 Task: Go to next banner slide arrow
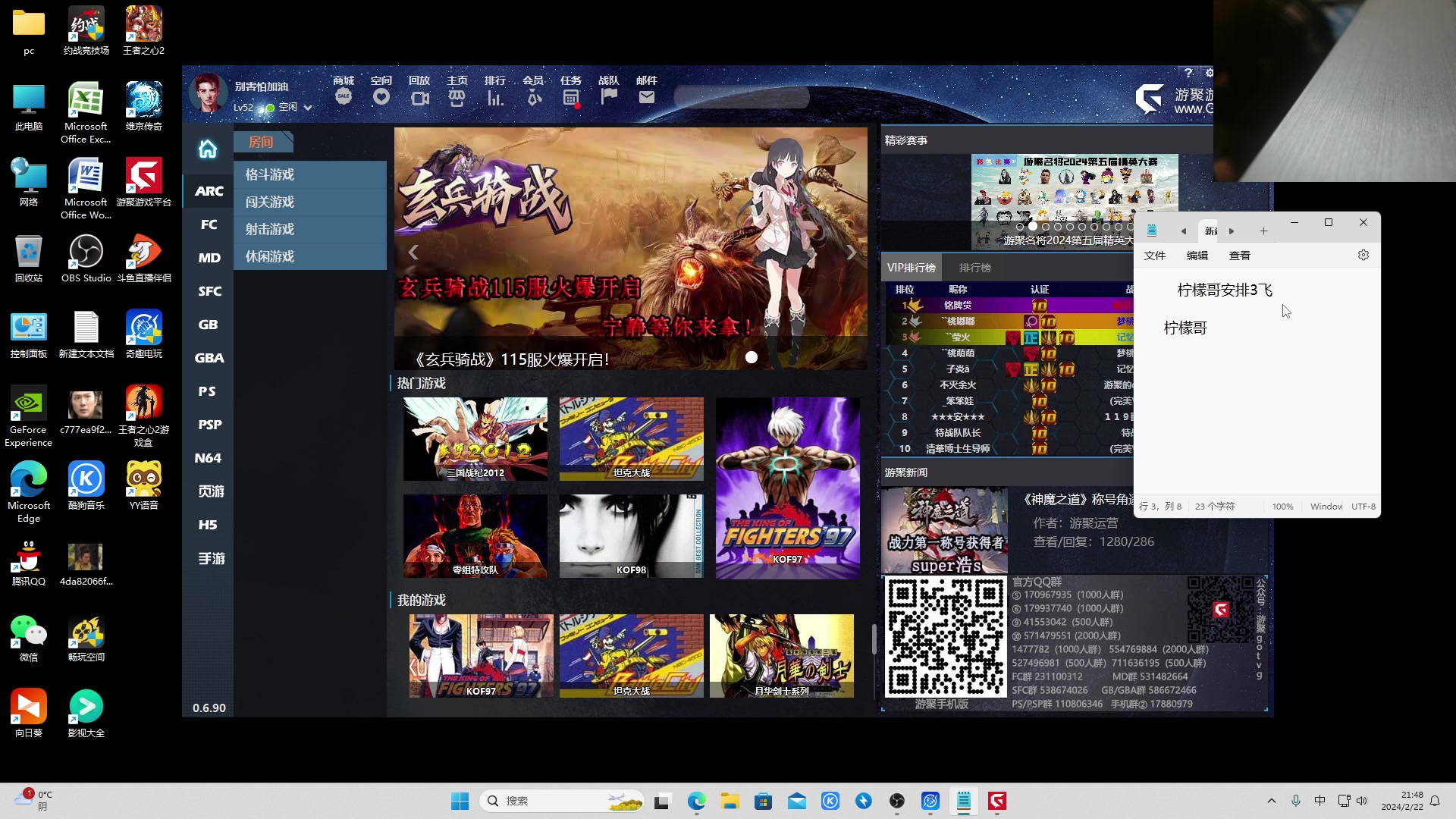coord(851,253)
